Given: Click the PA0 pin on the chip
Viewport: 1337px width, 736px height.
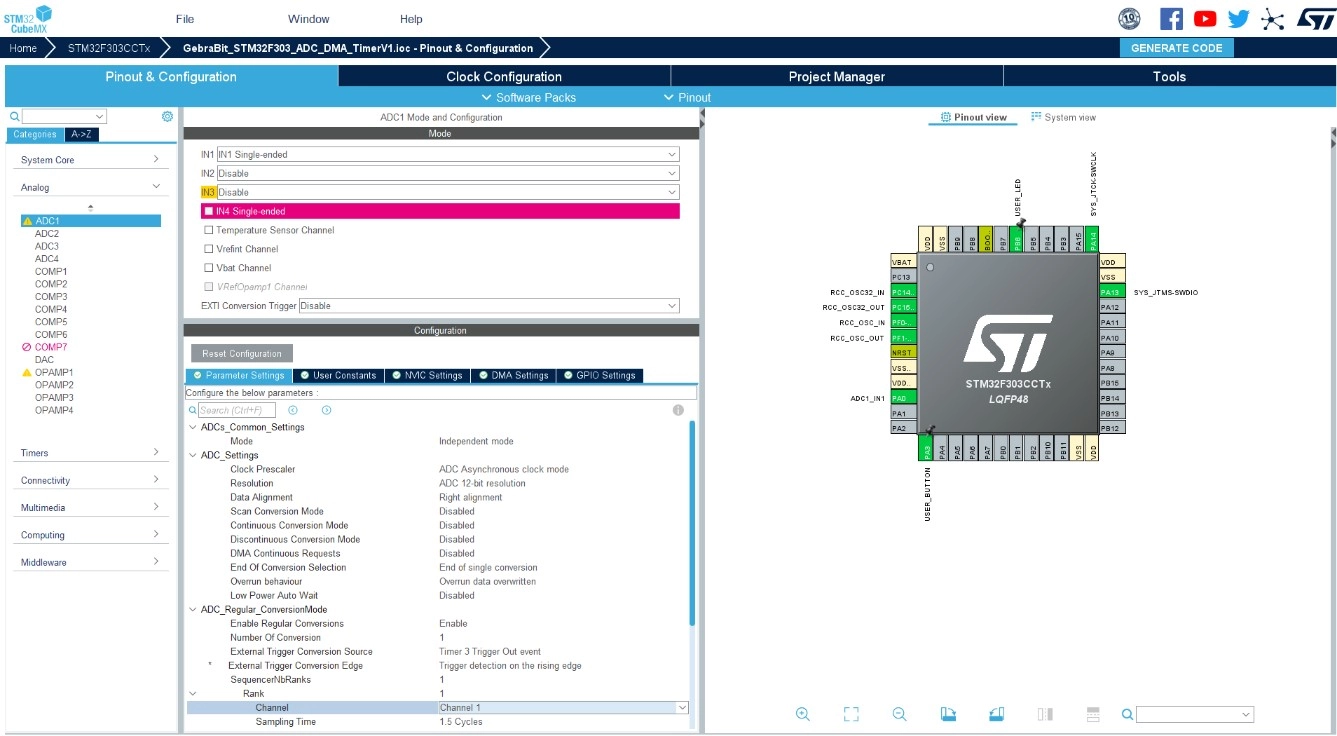Looking at the screenshot, I should coord(903,398).
